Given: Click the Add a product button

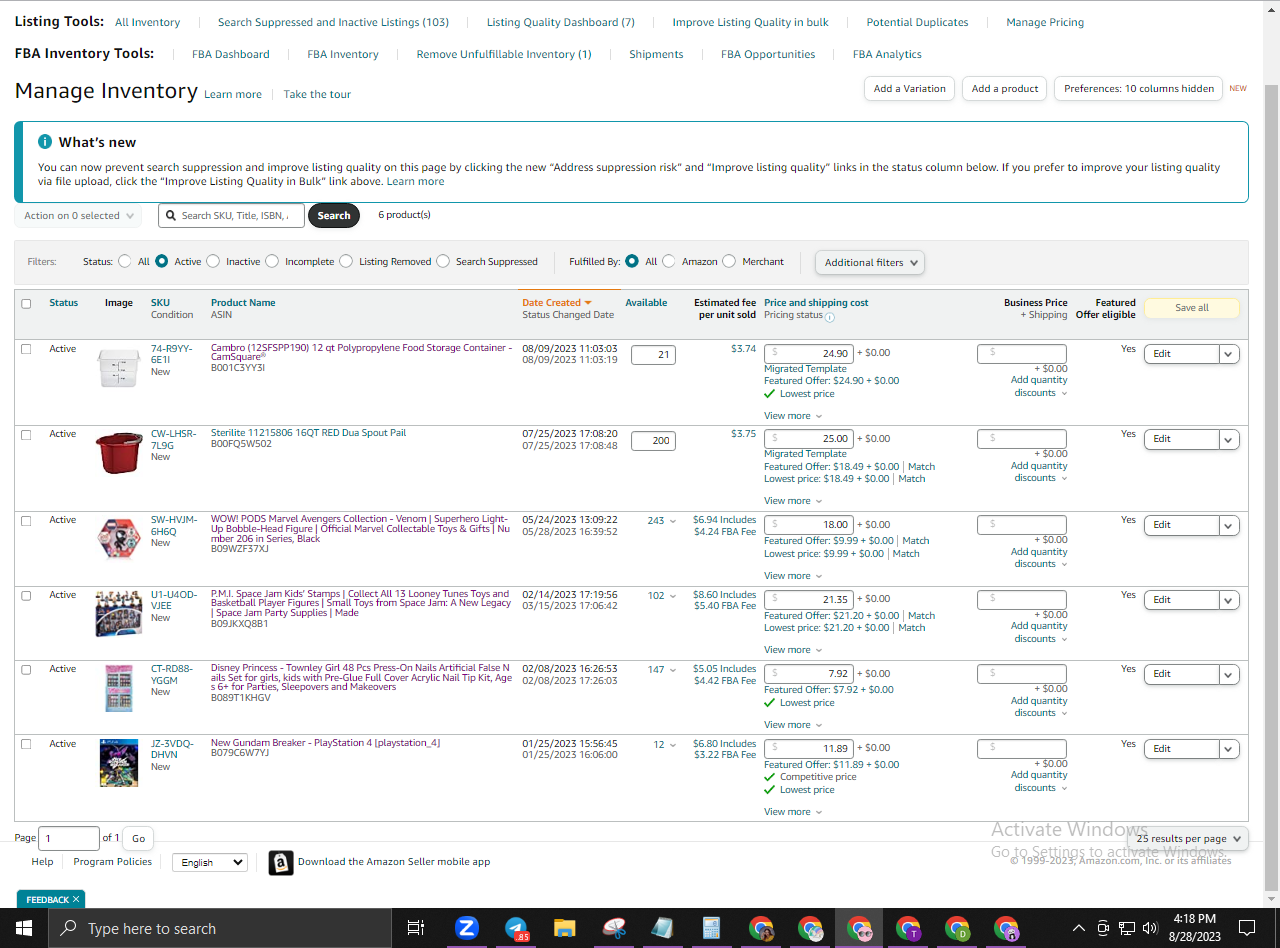Looking at the screenshot, I should tap(1005, 89).
